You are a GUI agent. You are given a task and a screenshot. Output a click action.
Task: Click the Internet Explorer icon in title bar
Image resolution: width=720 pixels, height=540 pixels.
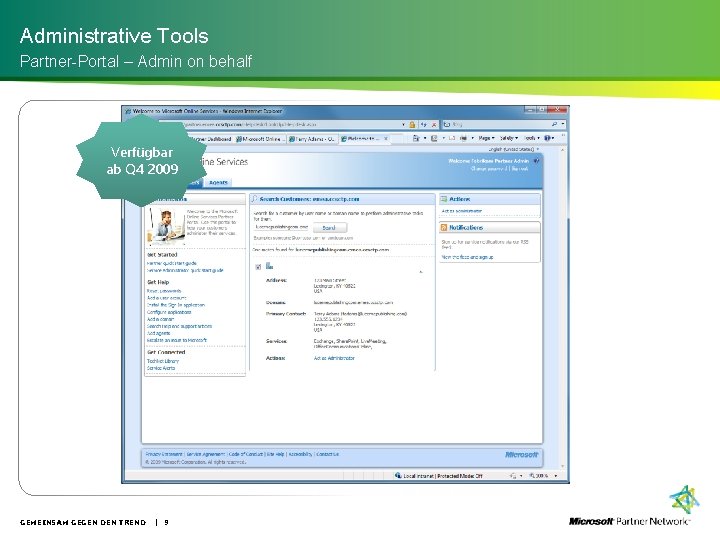(x=128, y=111)
